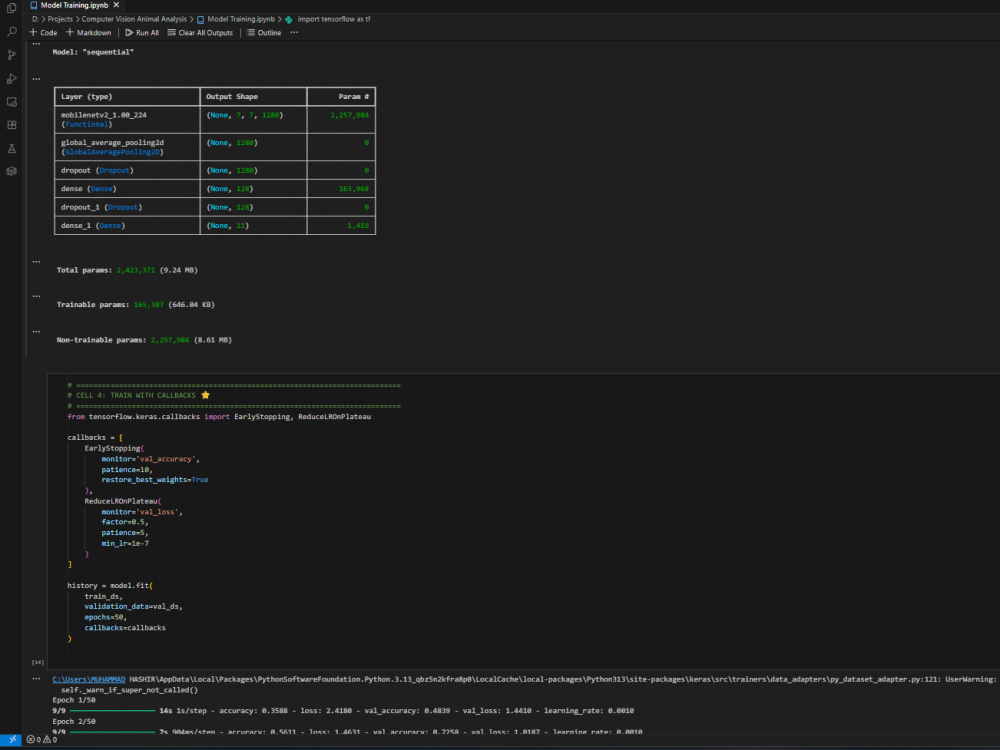Add a new Code cell
Viewport: 1000px width, 750px height.
click(x=43, y=33)
